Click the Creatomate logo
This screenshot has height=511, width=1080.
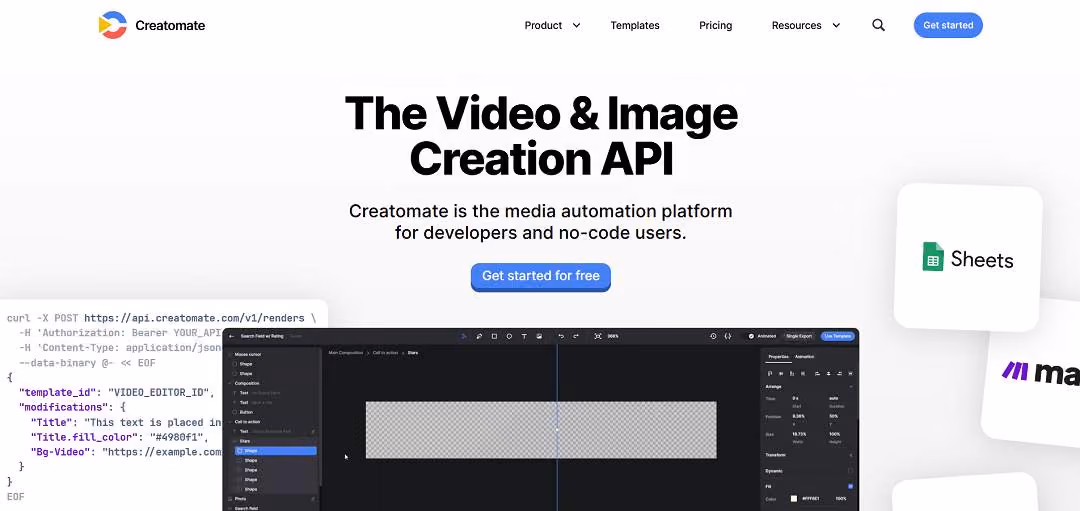tap(152, 25)
